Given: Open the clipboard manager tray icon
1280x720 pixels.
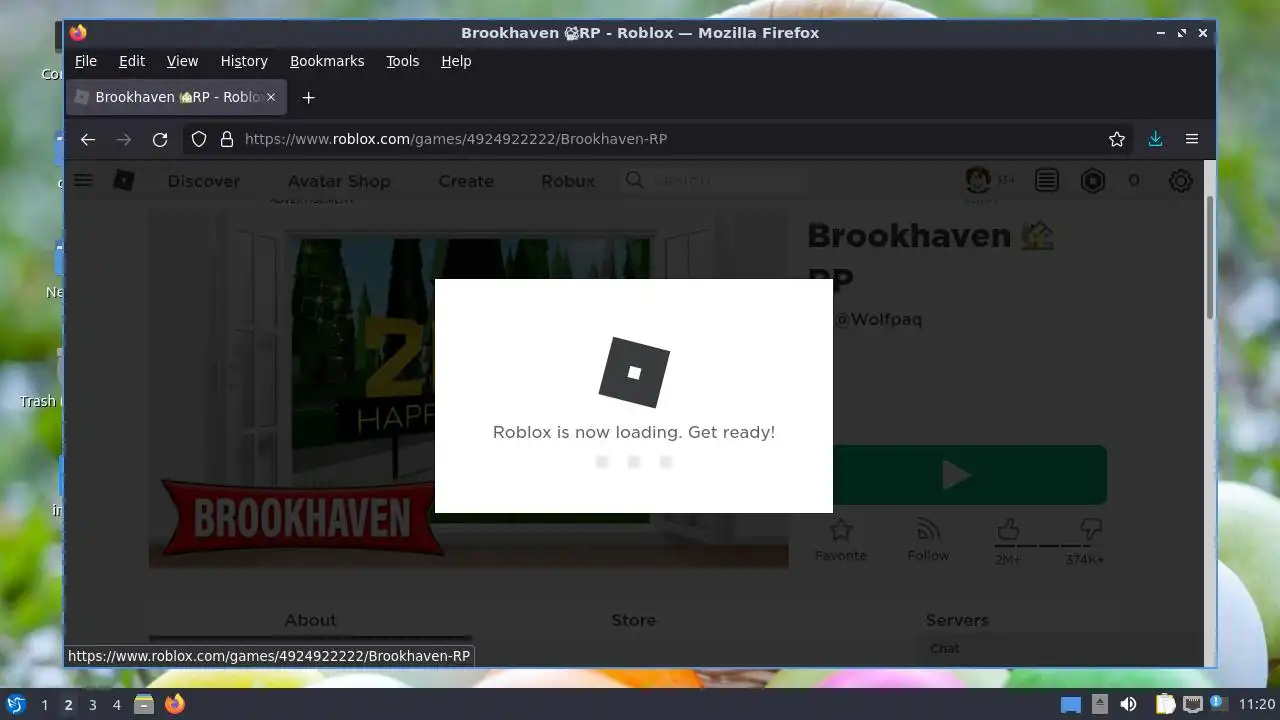Looking at the screenshot, I should click(x=1165, y=704).
